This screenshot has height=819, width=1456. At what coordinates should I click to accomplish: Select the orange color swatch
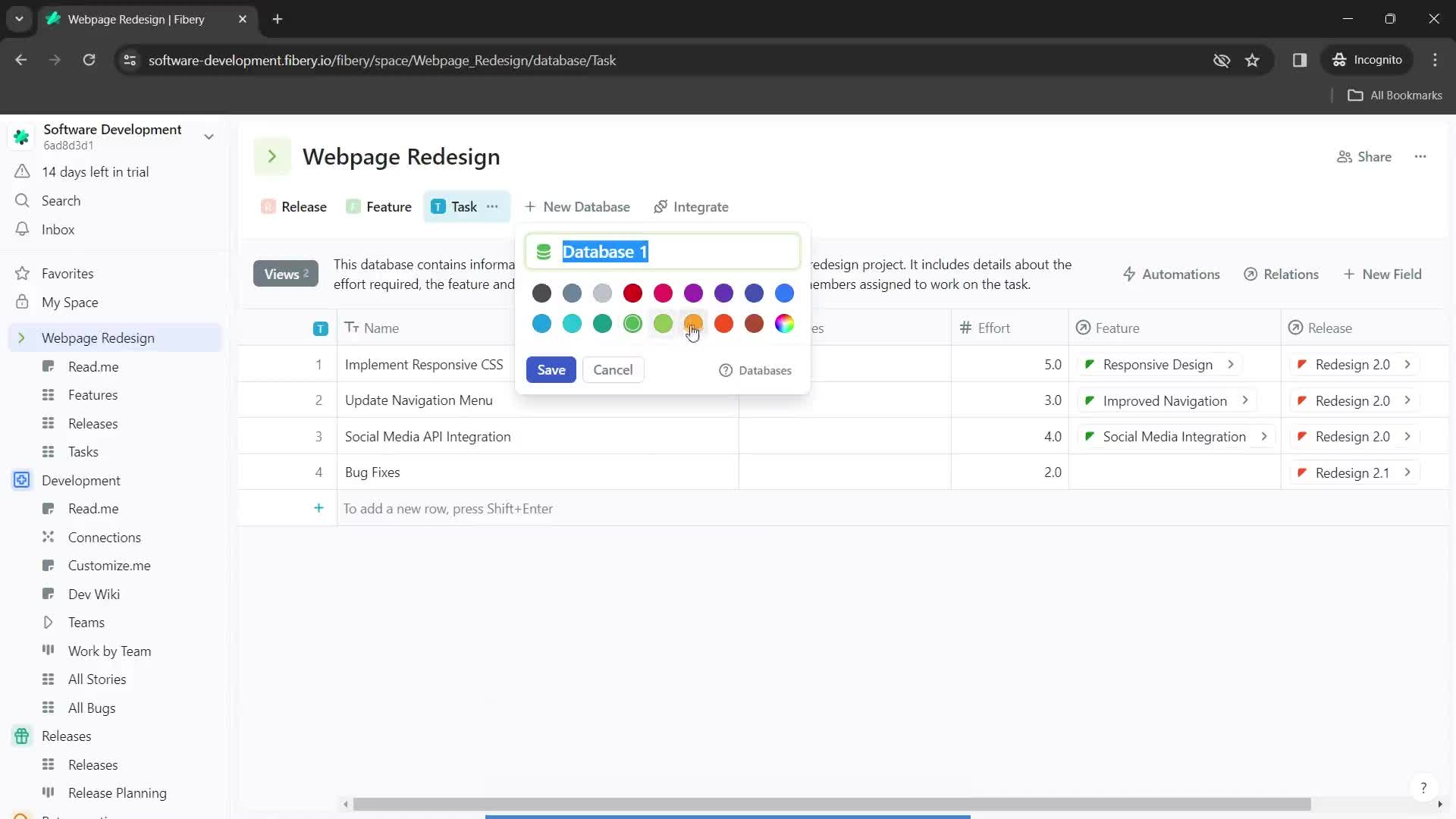tap(694, 323)
